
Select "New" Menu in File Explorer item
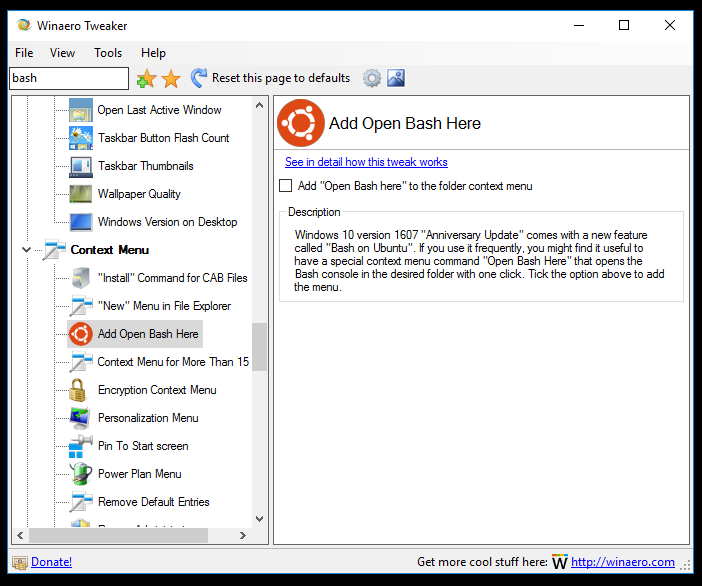tap(164, 306)
